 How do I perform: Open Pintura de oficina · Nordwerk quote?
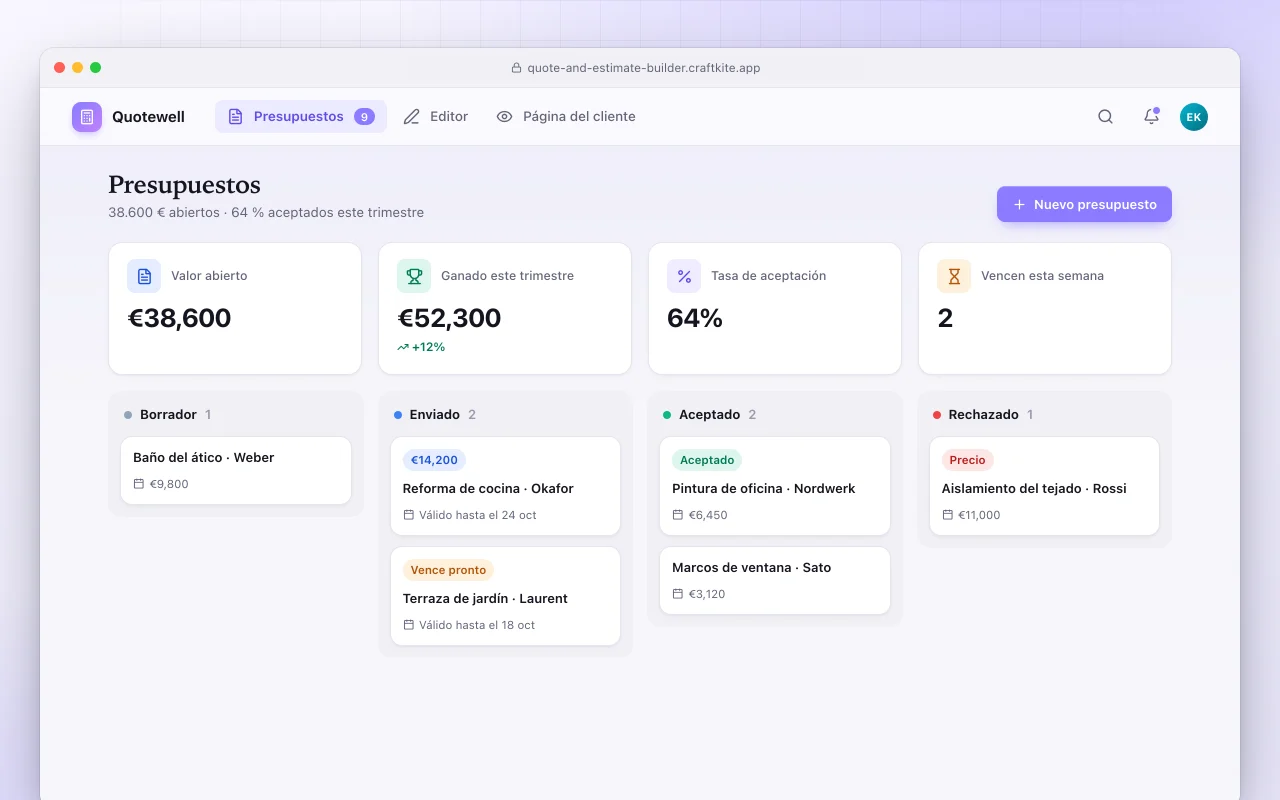point(775,486)
